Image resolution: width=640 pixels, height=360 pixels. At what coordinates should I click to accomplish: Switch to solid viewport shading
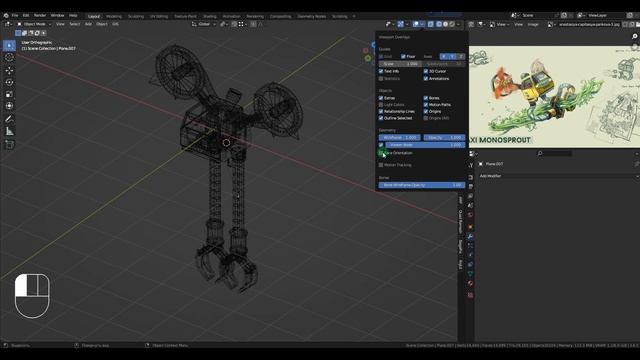pyautogui.click(x=445, y=24)
